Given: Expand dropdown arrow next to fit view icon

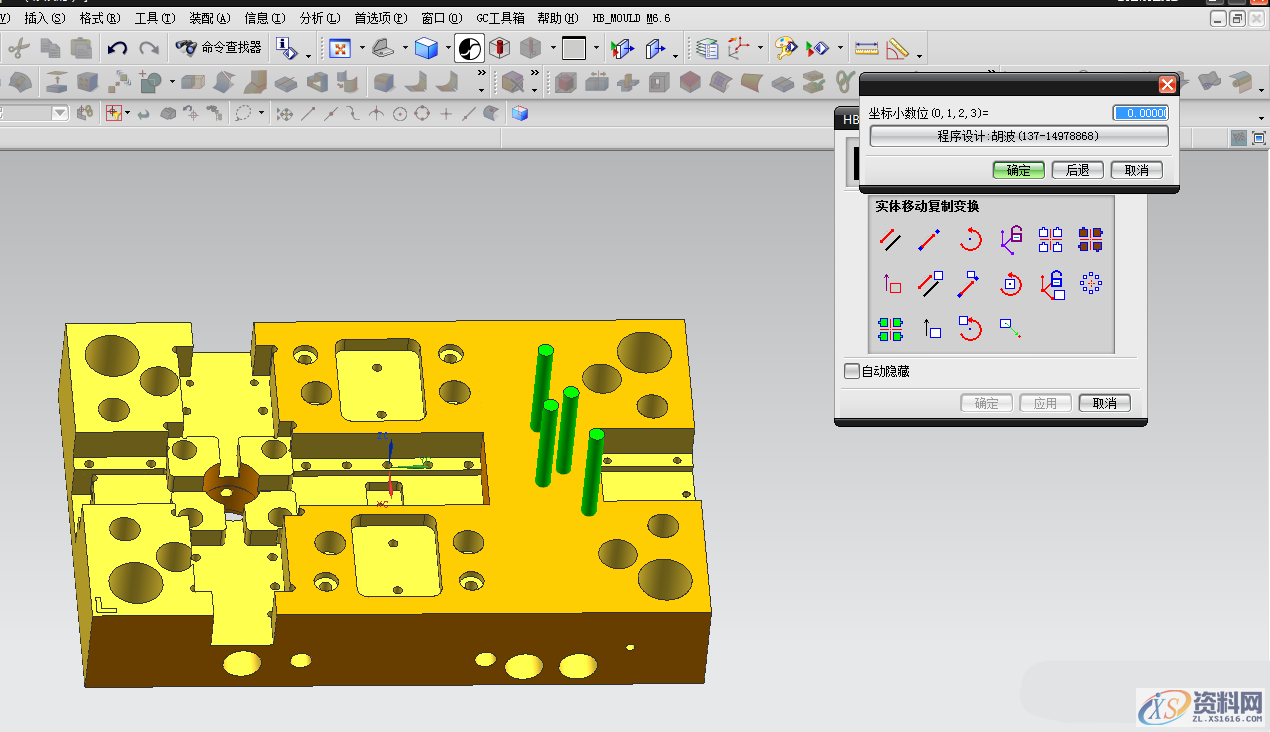Looking at the screenshot, I should [361, 48].
